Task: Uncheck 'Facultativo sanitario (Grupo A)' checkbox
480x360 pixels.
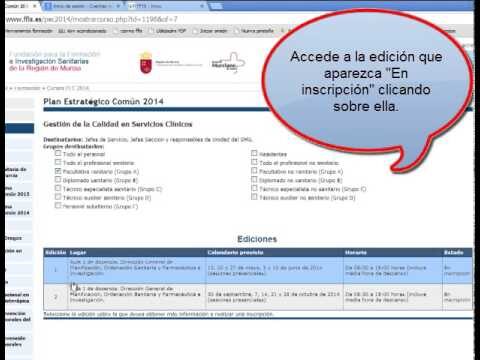Action: coord(58,171)
